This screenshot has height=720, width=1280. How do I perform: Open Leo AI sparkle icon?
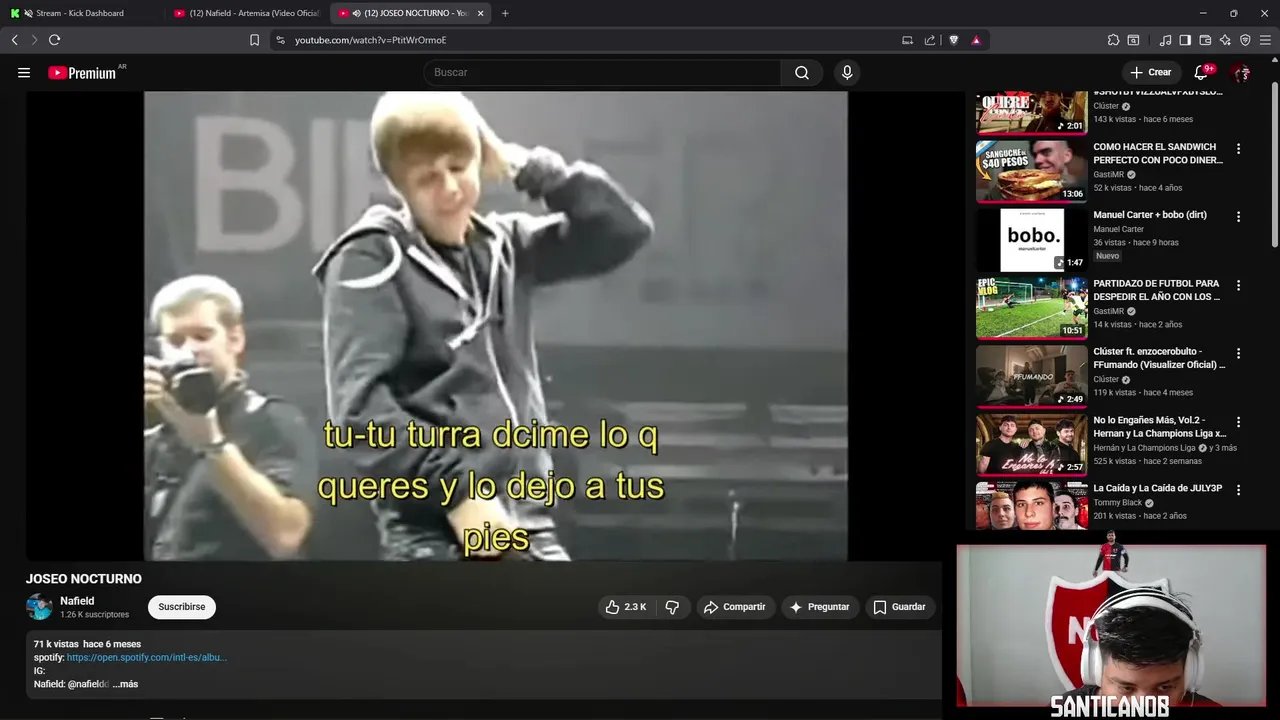tap(1225, 40)
